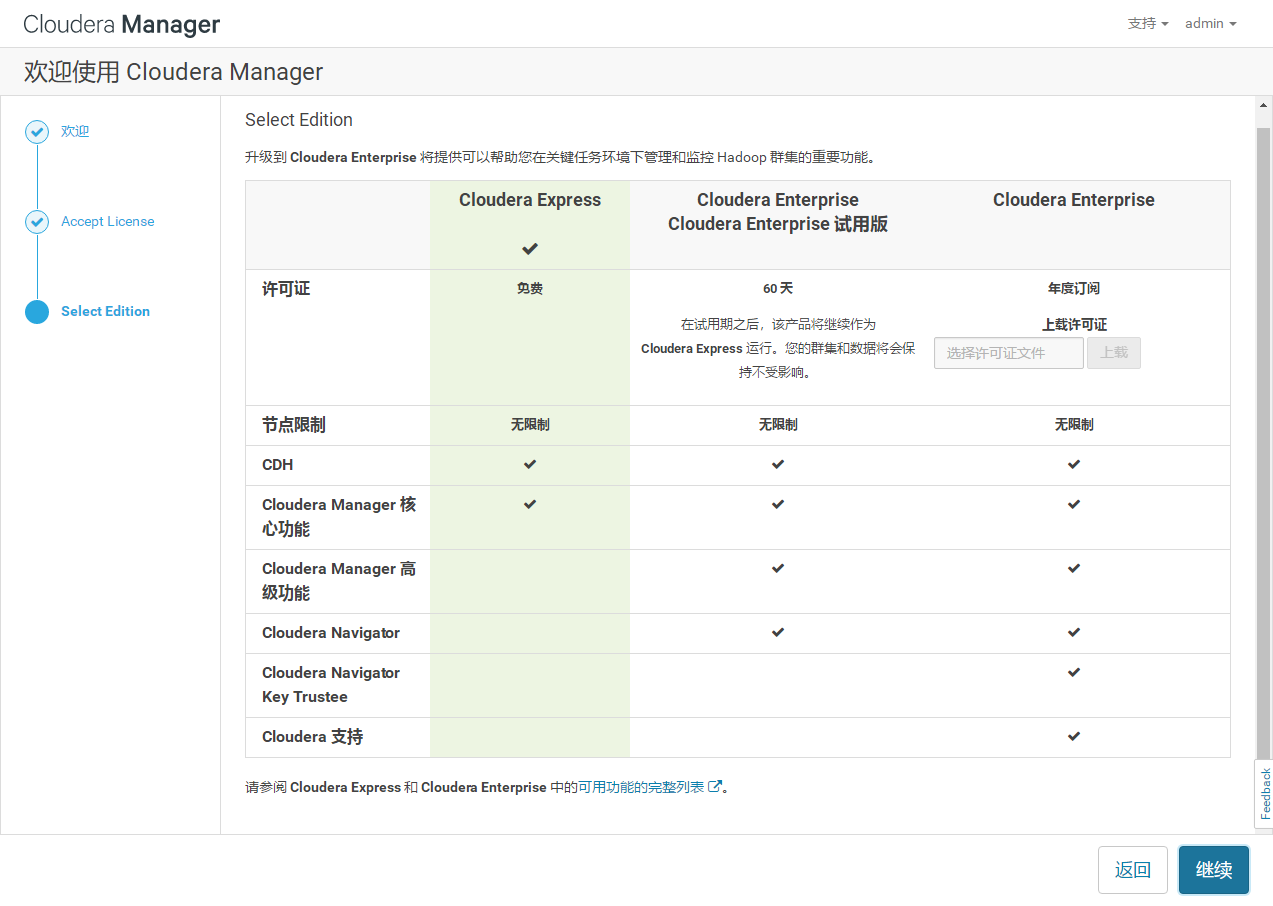Click the disabled 上载 upload button
Screen dimensions: 1273x906
point(1113,353)
